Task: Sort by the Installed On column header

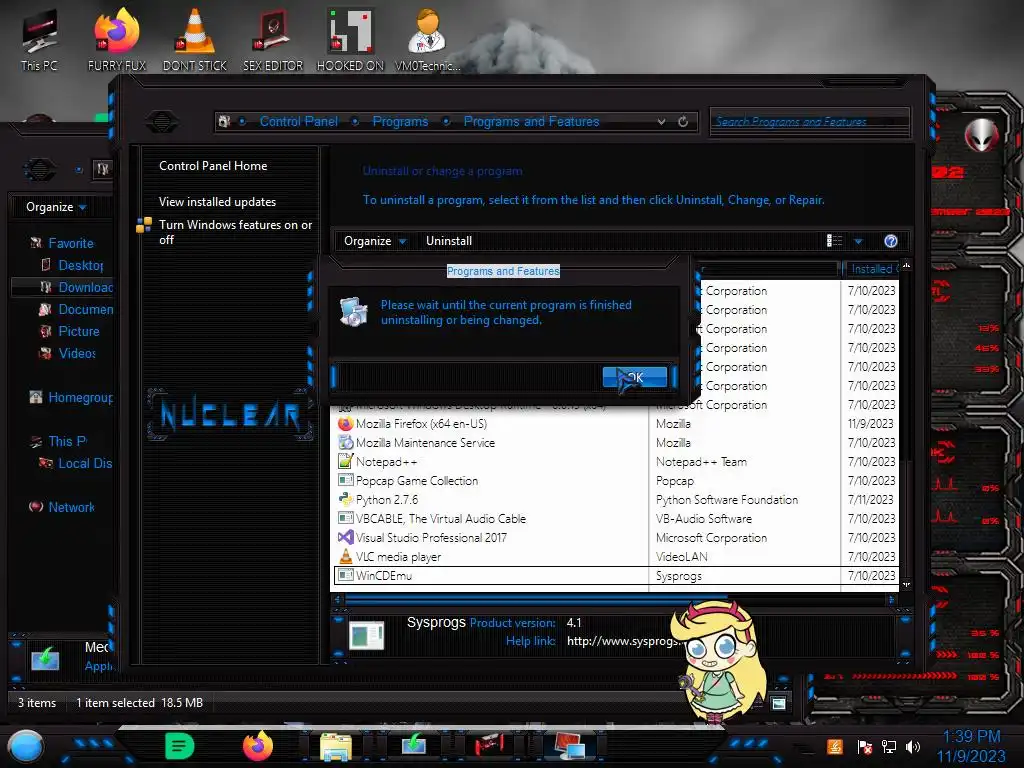Action: point(872,269)
